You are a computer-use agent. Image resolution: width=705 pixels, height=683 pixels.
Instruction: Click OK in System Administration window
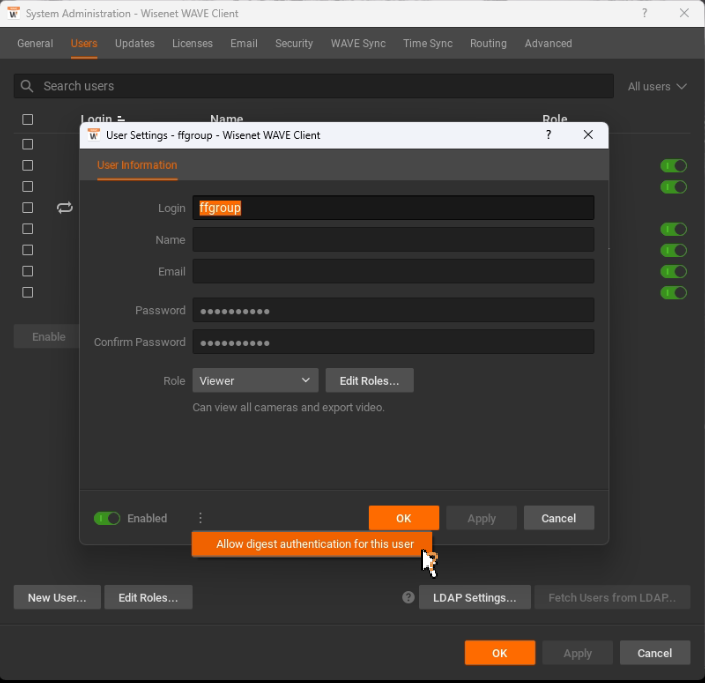500,652
